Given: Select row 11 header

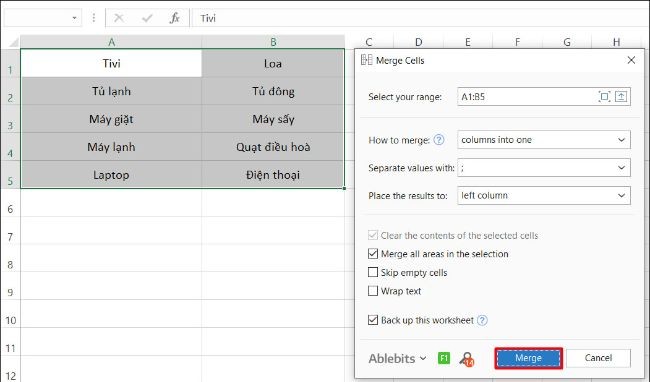Looking at the screenshot, I should tap(10, 342).
